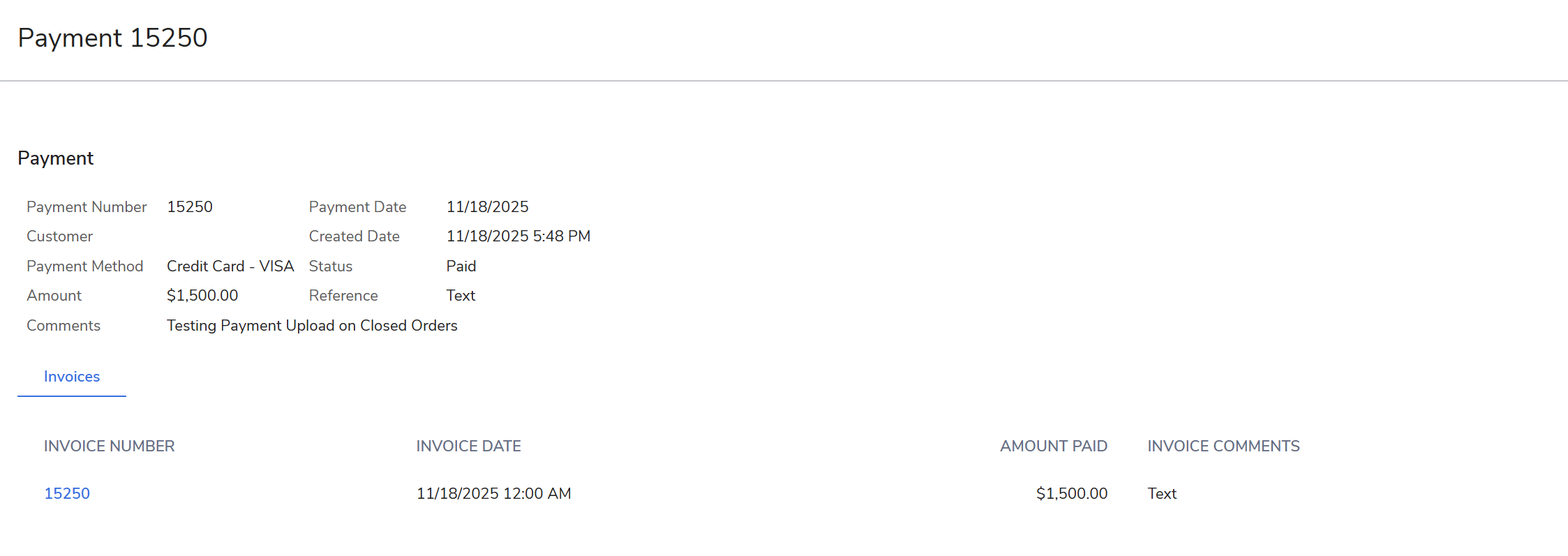
Task: Click the Created Date value with 5:48 PM
Action: coord(518,236)
